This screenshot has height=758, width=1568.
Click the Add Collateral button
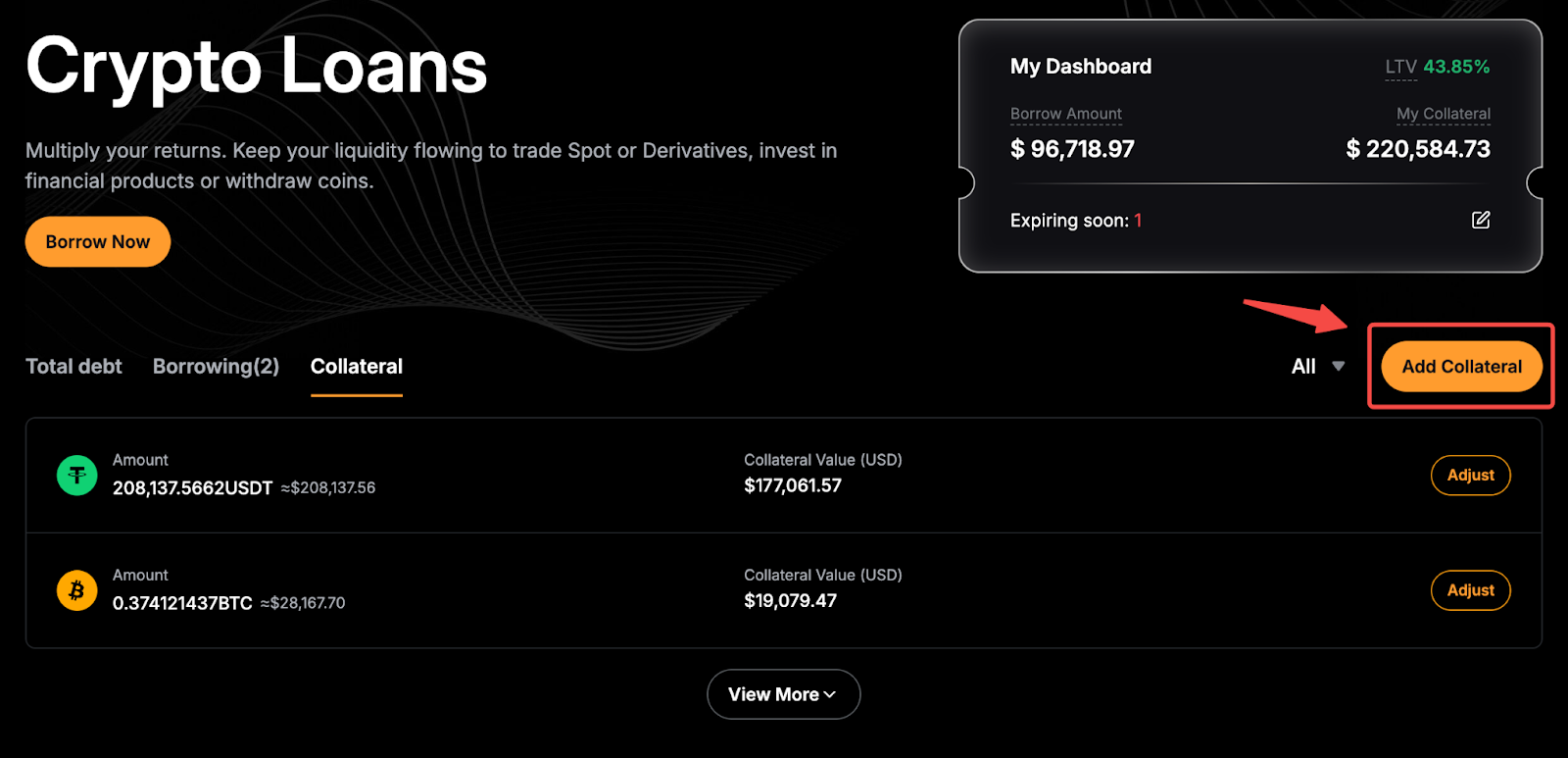1461,367
